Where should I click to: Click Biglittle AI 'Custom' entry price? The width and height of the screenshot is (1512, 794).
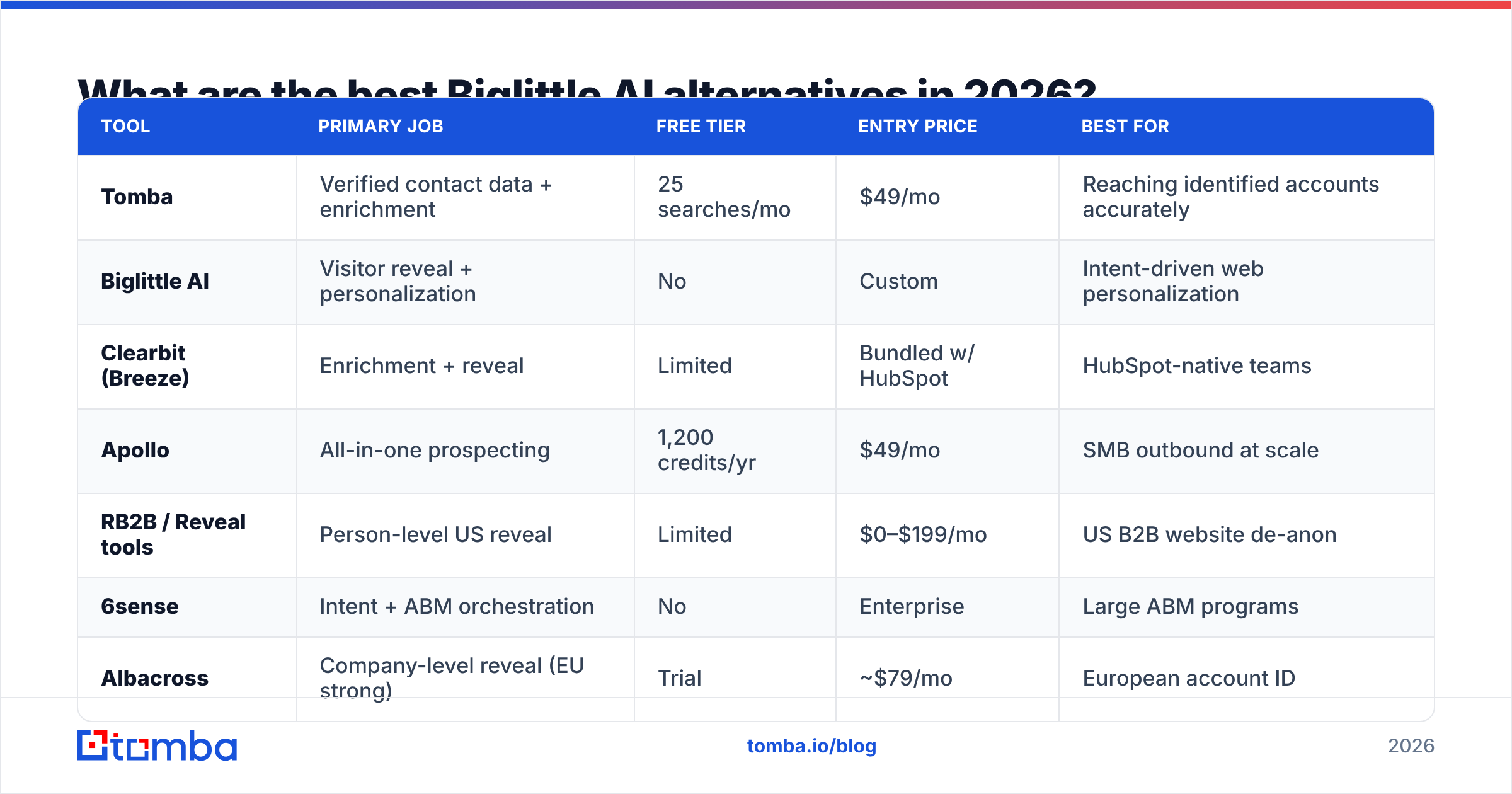click(948, 282)
